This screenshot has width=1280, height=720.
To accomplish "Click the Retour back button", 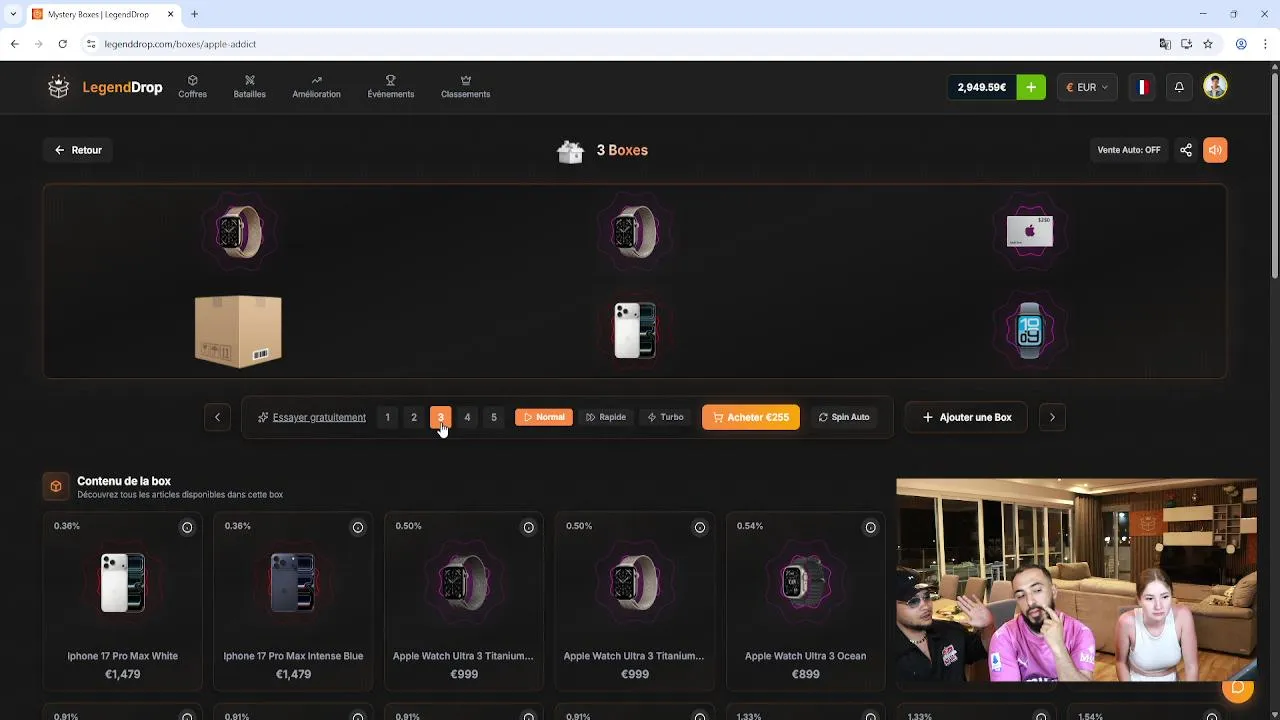I will [78, 150].
